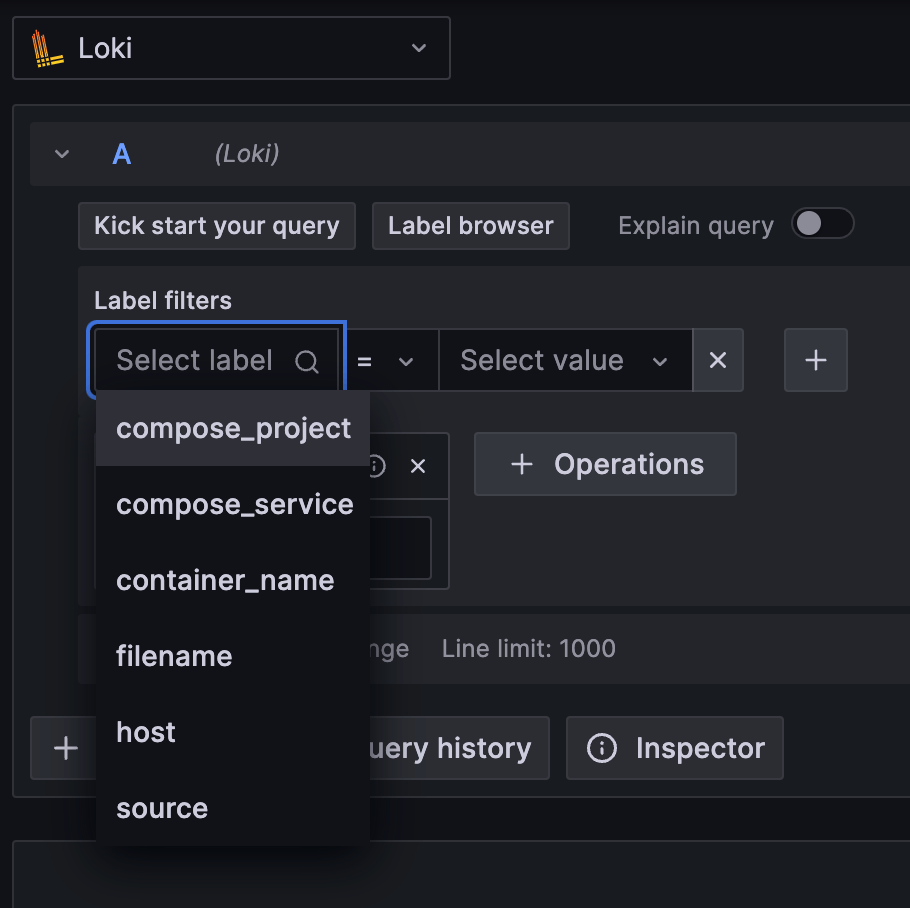The image size is (910, 908).
Task: Collapse query row A
Action: coord(62,154)
